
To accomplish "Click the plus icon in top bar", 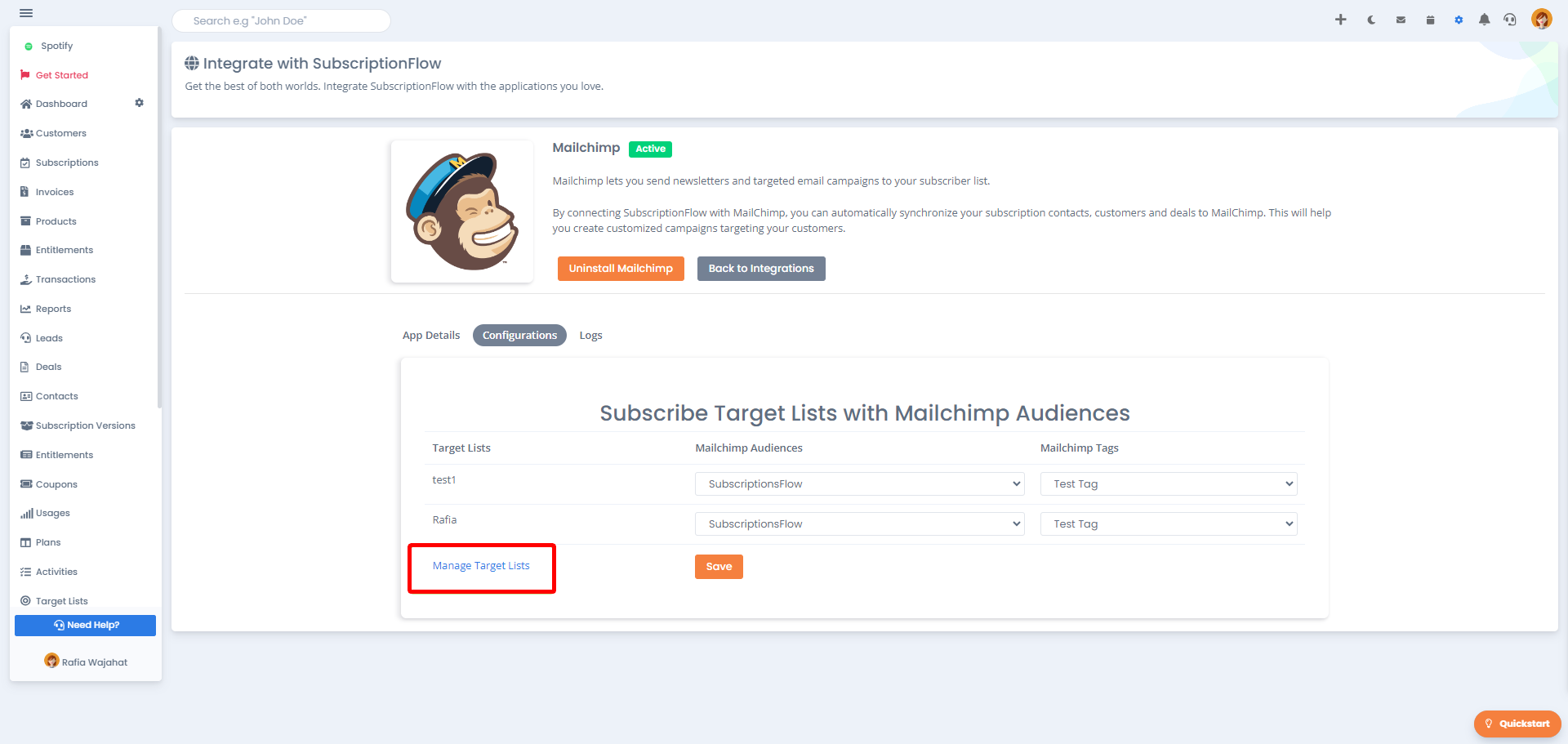I will 1340,20.
